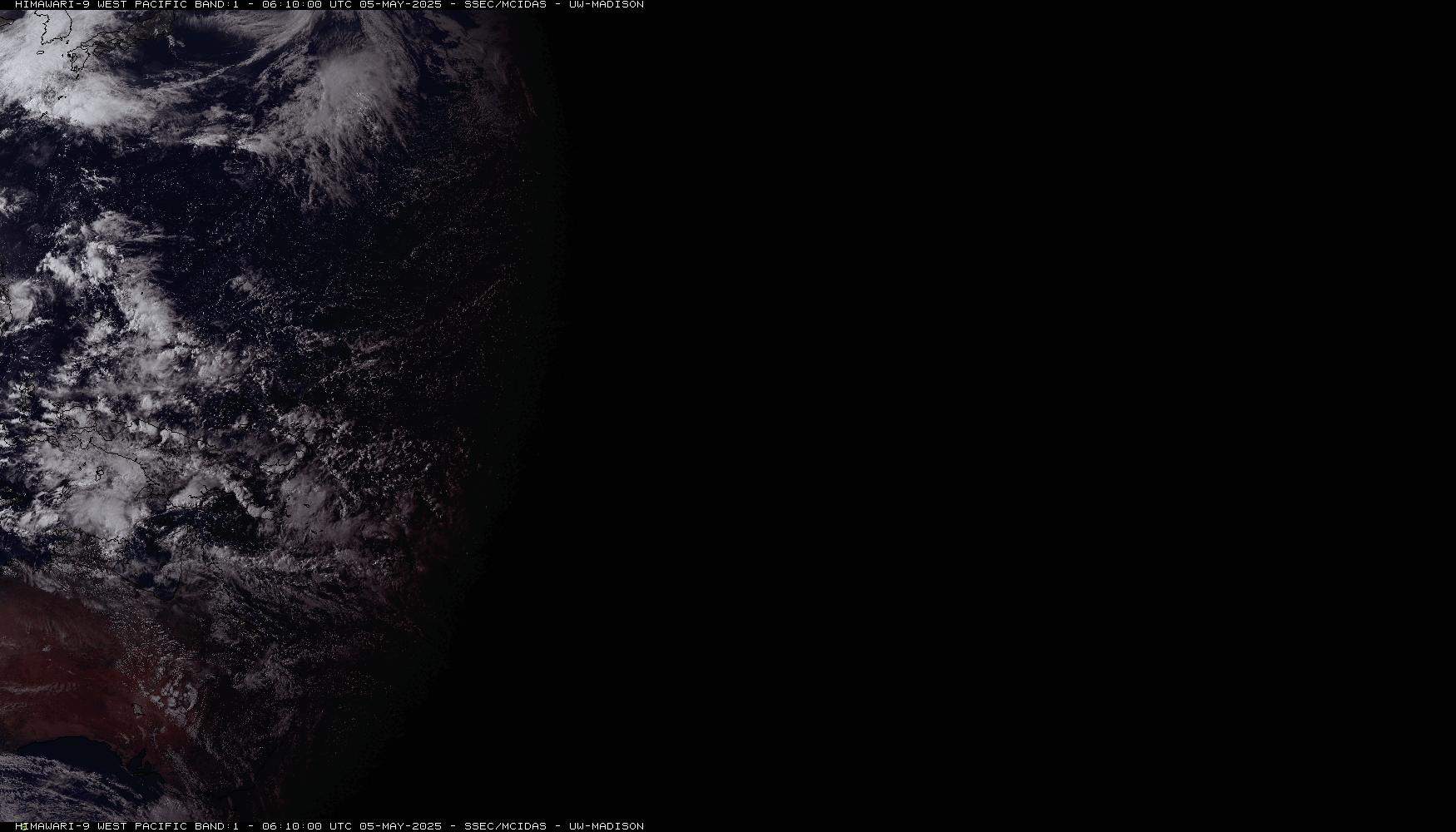This screenshot has height=832, width=1456.
Task: Click the bottom HIMAWARI-9 WEST PACIFIC caption
Action: click(101, 826)
